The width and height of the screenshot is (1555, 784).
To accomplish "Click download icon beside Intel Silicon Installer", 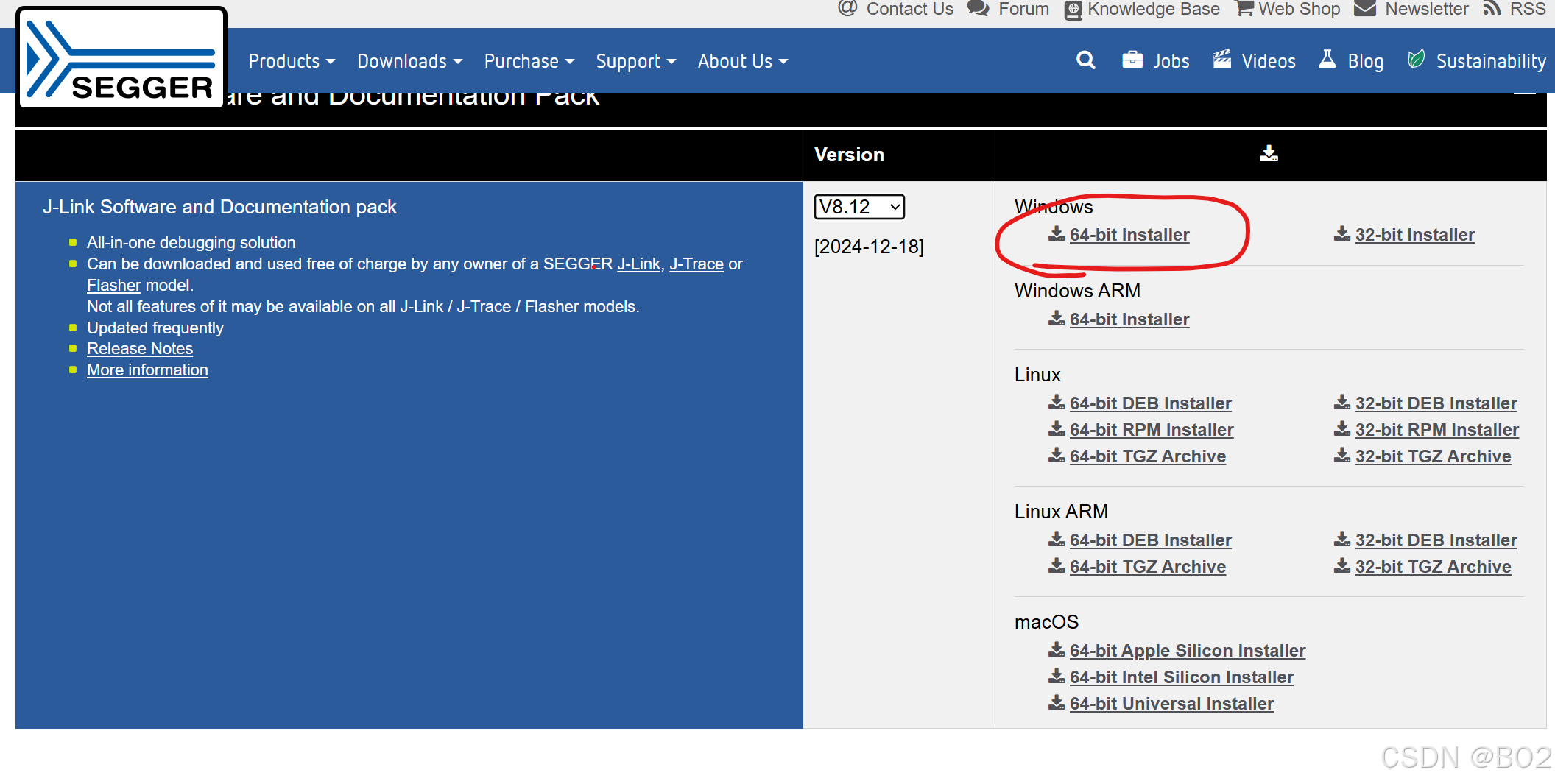I will coord(1057,676).
